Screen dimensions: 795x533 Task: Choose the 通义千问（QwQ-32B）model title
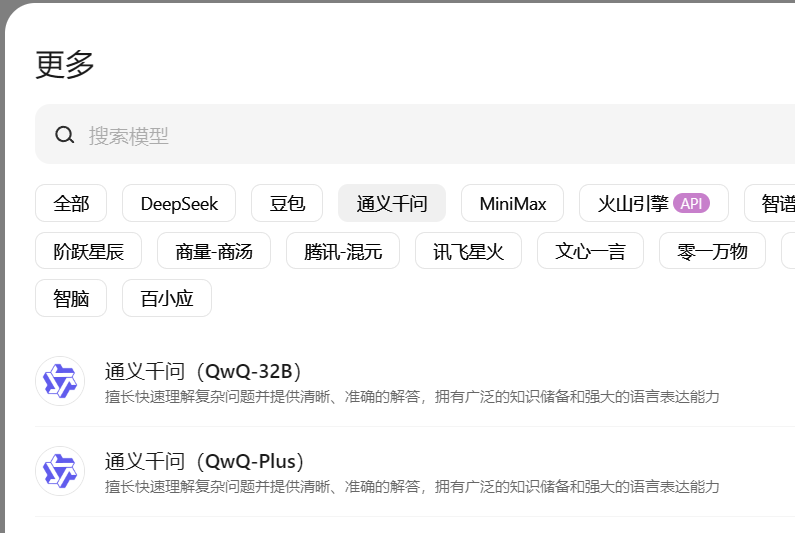(203, 371)
